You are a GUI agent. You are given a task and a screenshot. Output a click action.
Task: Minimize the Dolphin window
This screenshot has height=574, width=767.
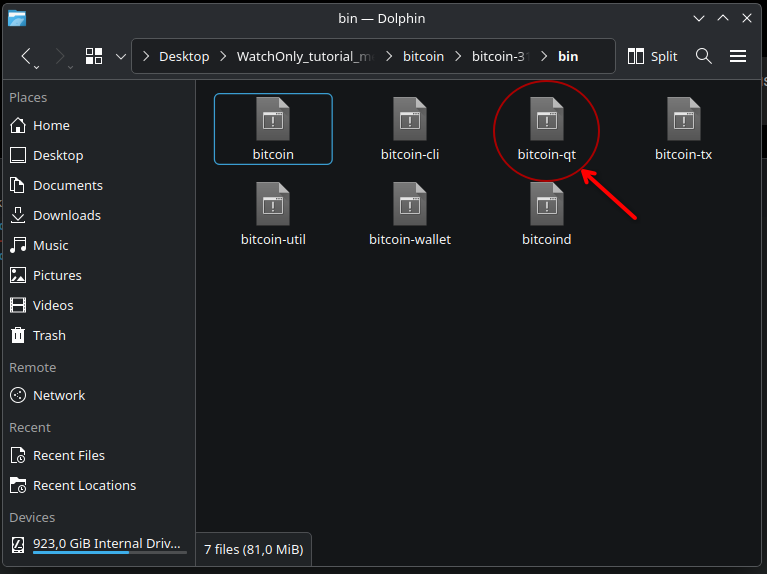click(699, 19)
